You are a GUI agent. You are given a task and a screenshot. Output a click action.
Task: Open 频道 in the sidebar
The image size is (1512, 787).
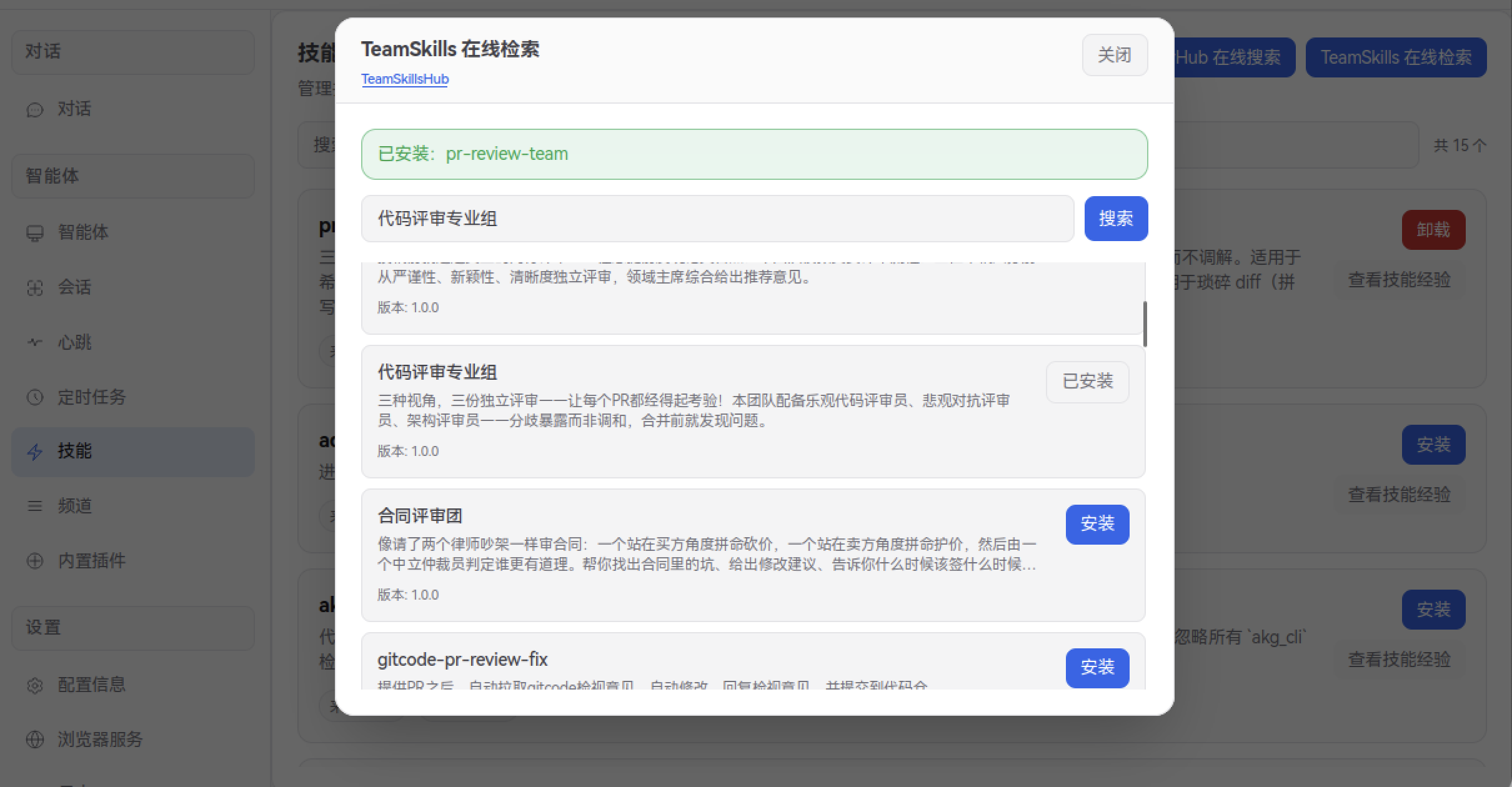(x=133, y=506)
